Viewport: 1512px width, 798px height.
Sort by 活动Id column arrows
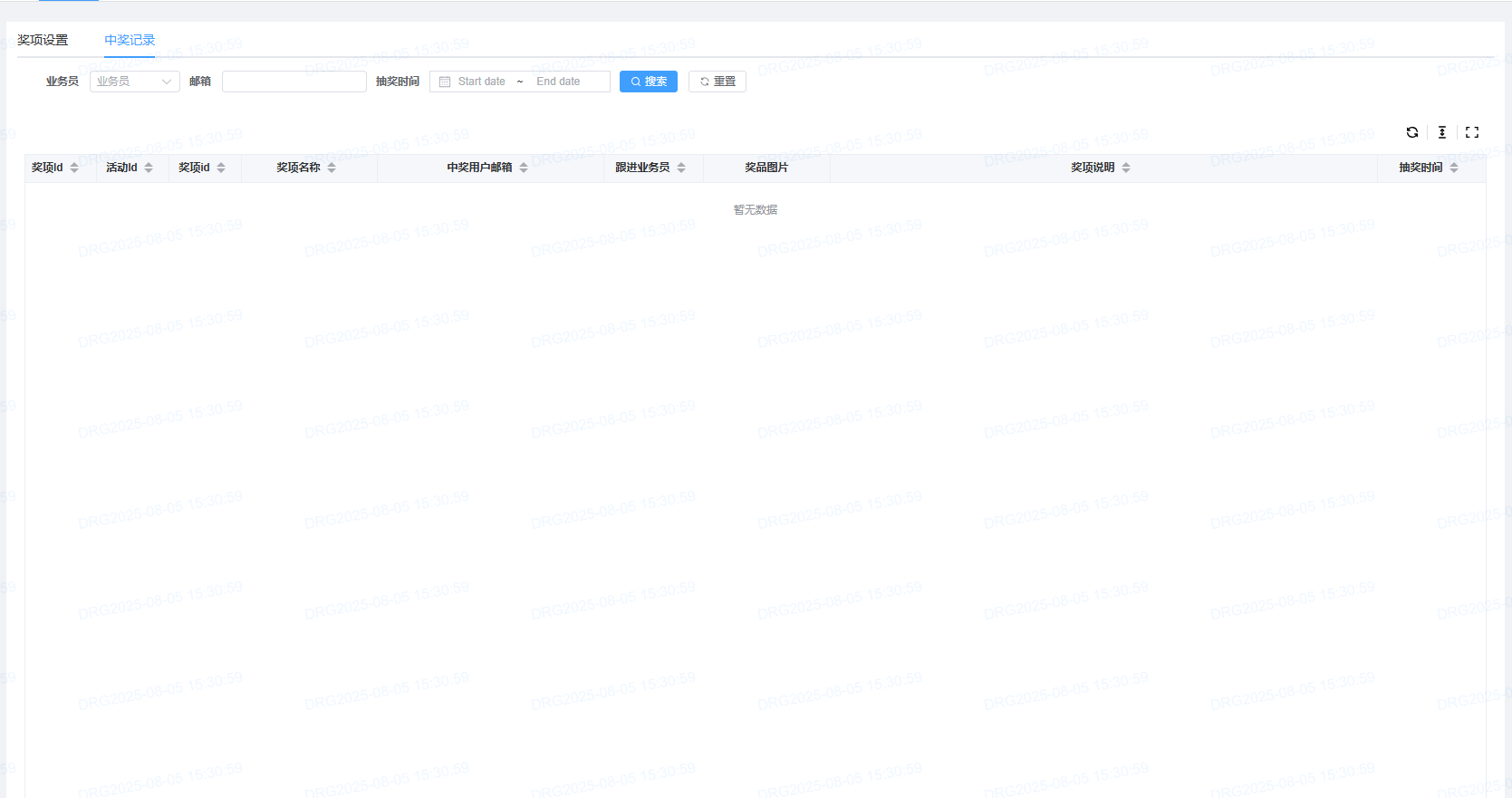tap(149, 168)
